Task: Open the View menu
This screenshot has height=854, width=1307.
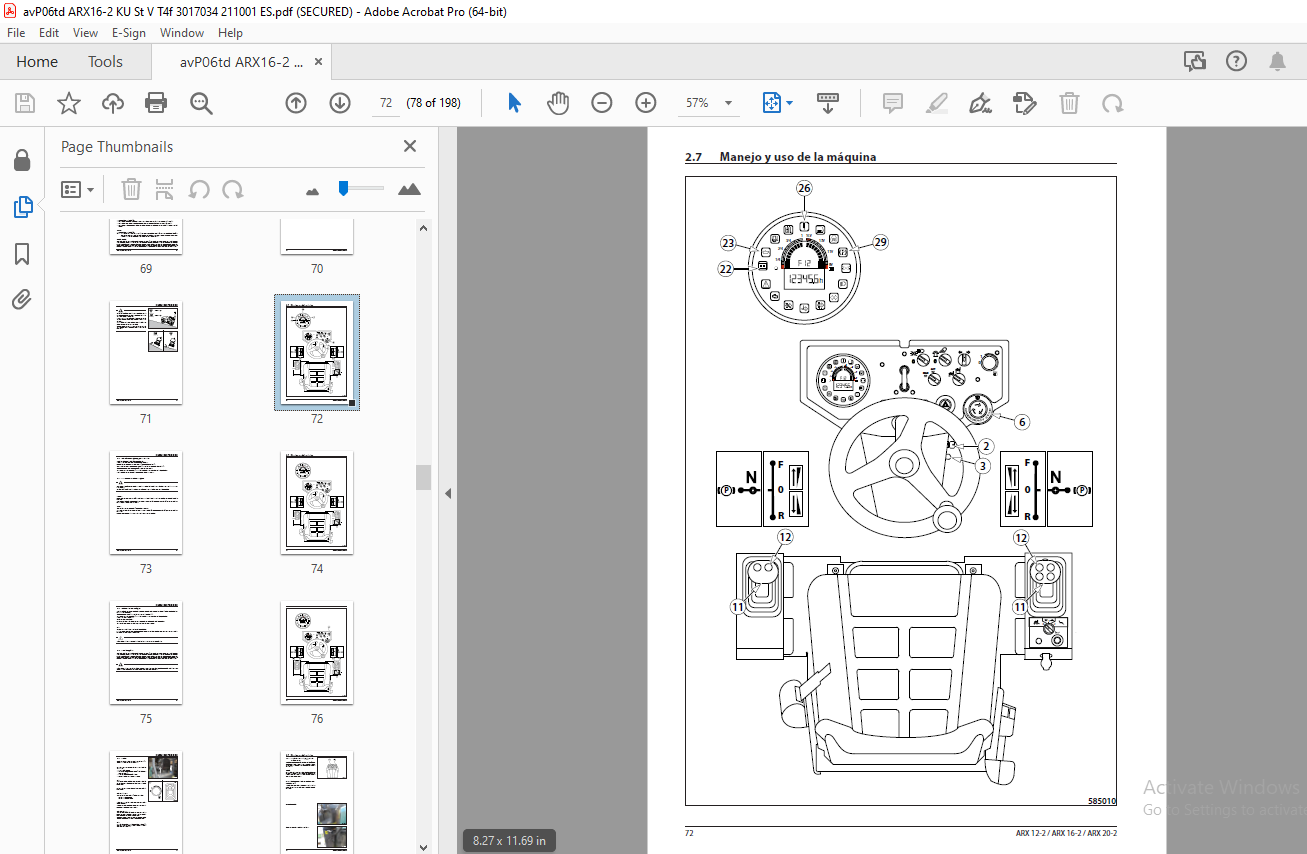Action: pyautogui.click(x=85, y=32)
